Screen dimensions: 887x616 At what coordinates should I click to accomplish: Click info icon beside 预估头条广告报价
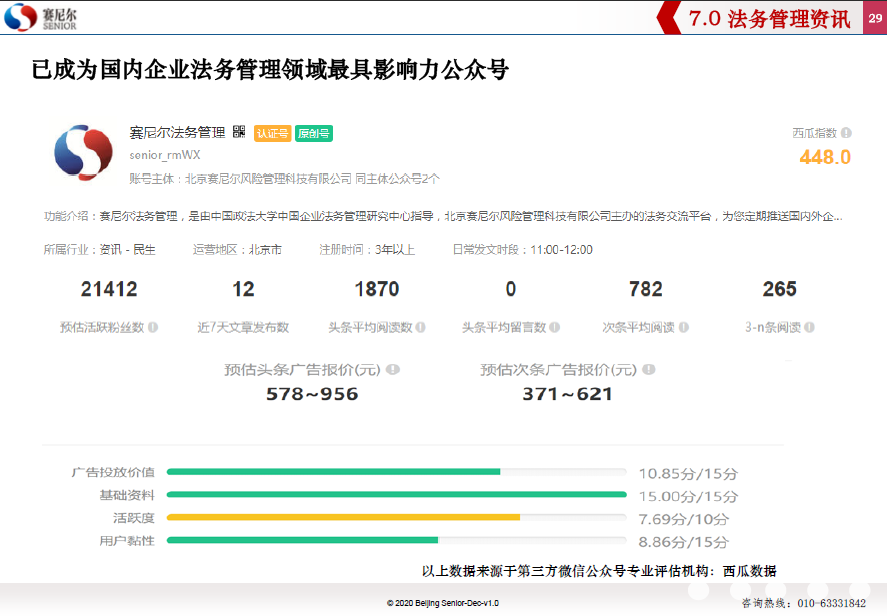[x=393, y=369]
